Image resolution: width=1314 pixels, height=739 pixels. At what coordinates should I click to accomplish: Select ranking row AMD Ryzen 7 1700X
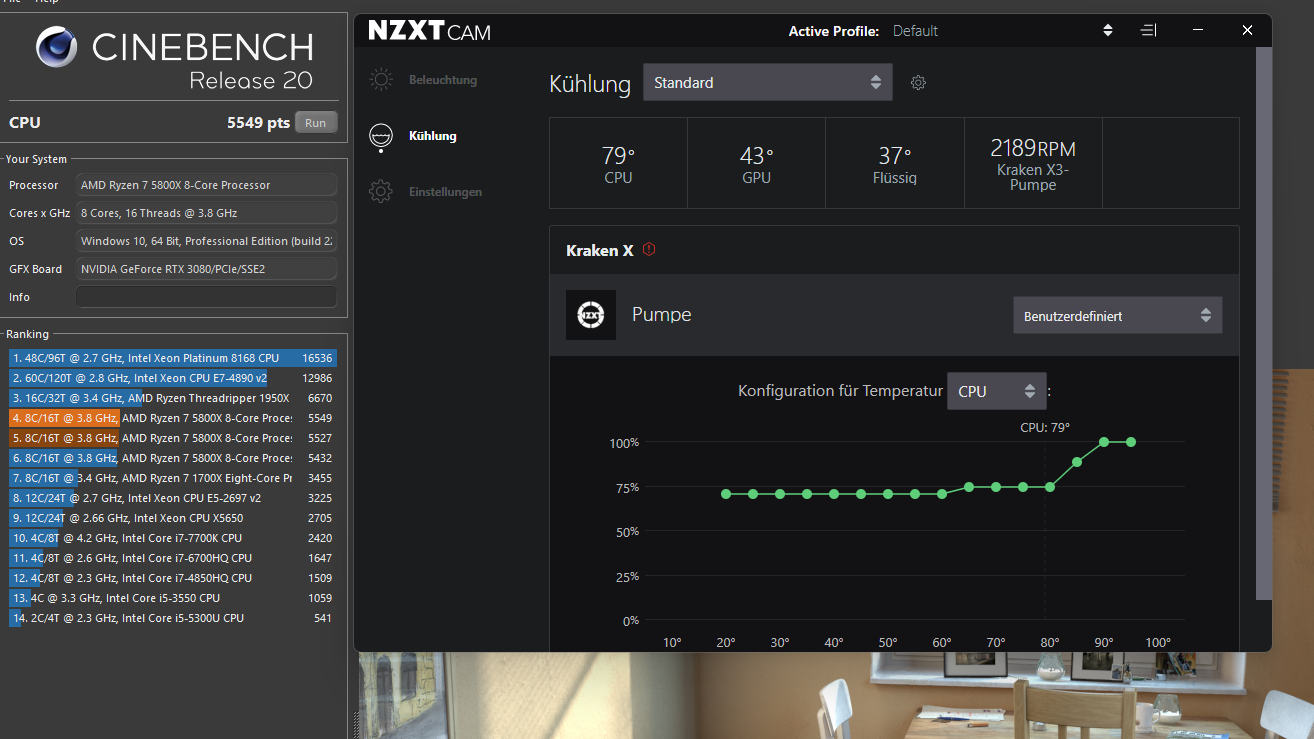point(173,478)
